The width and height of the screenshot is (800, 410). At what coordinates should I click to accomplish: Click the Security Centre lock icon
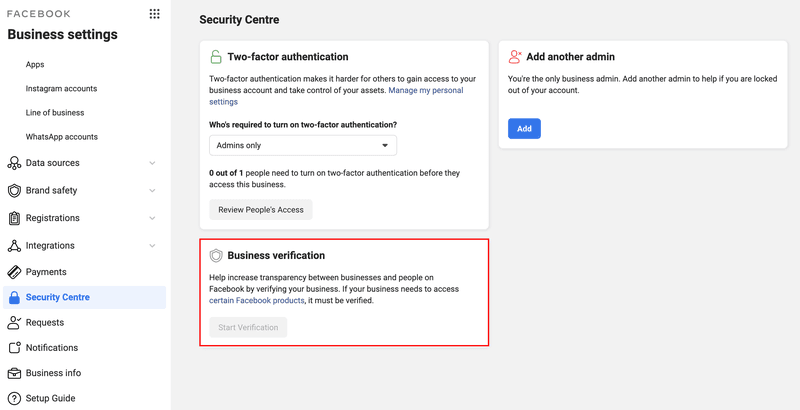14,297
